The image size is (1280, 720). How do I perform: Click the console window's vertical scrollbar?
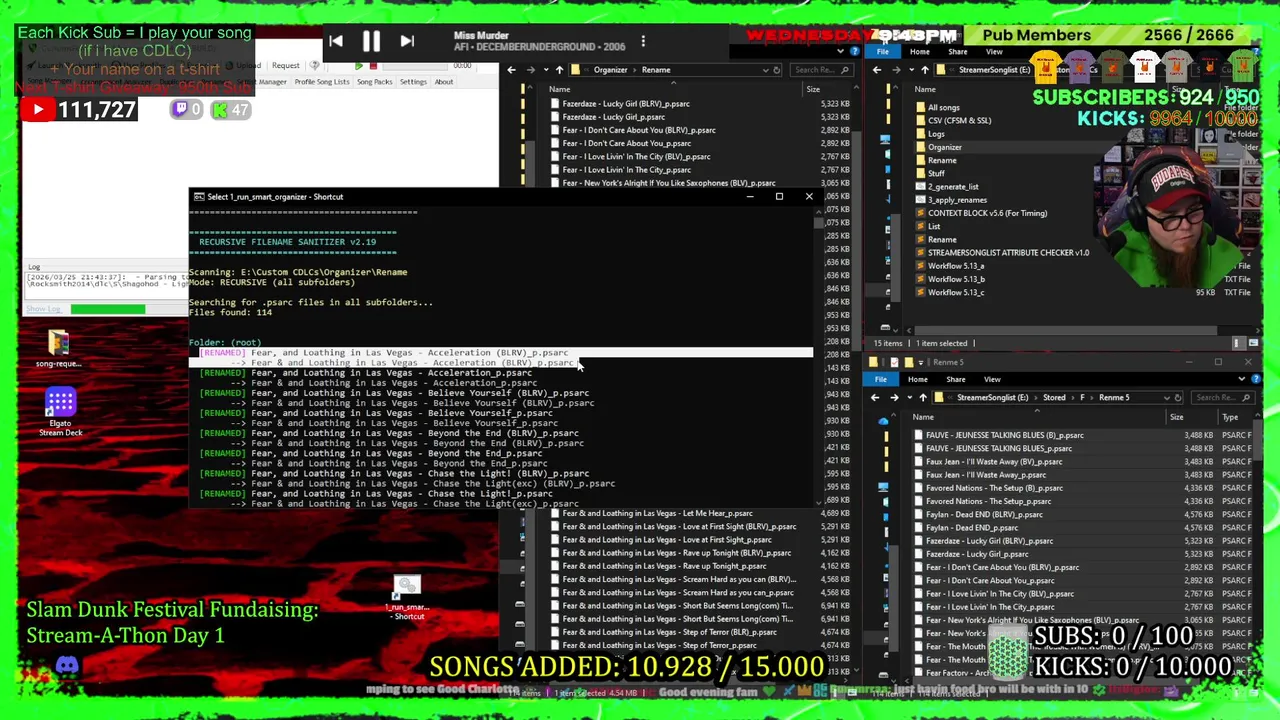[819, 360]
